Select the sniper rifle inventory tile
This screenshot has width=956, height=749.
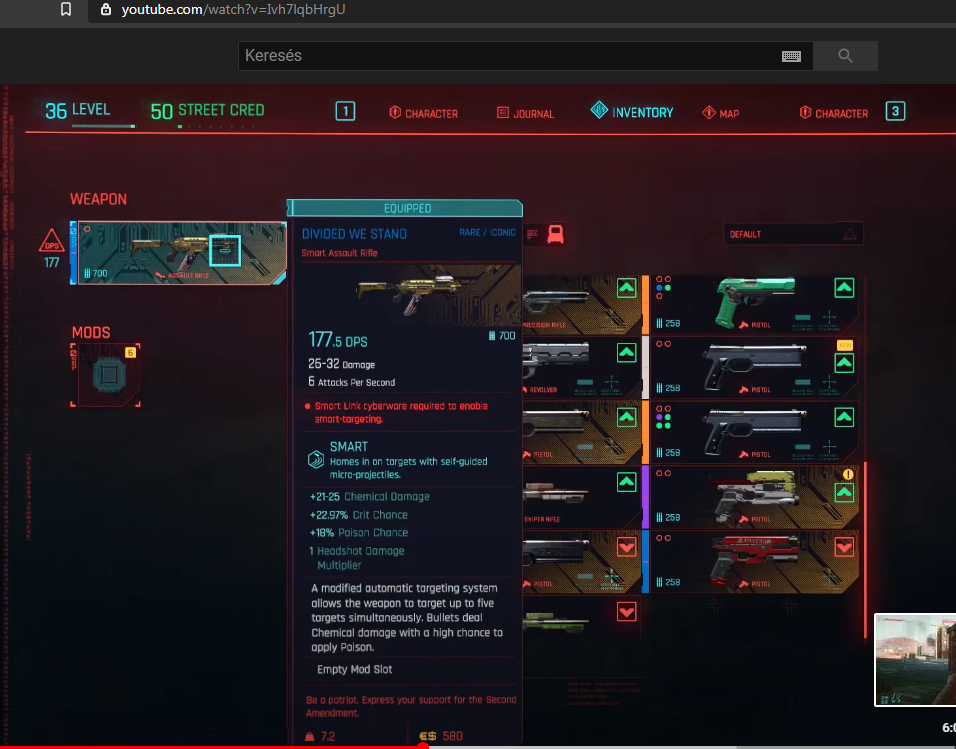582,497
